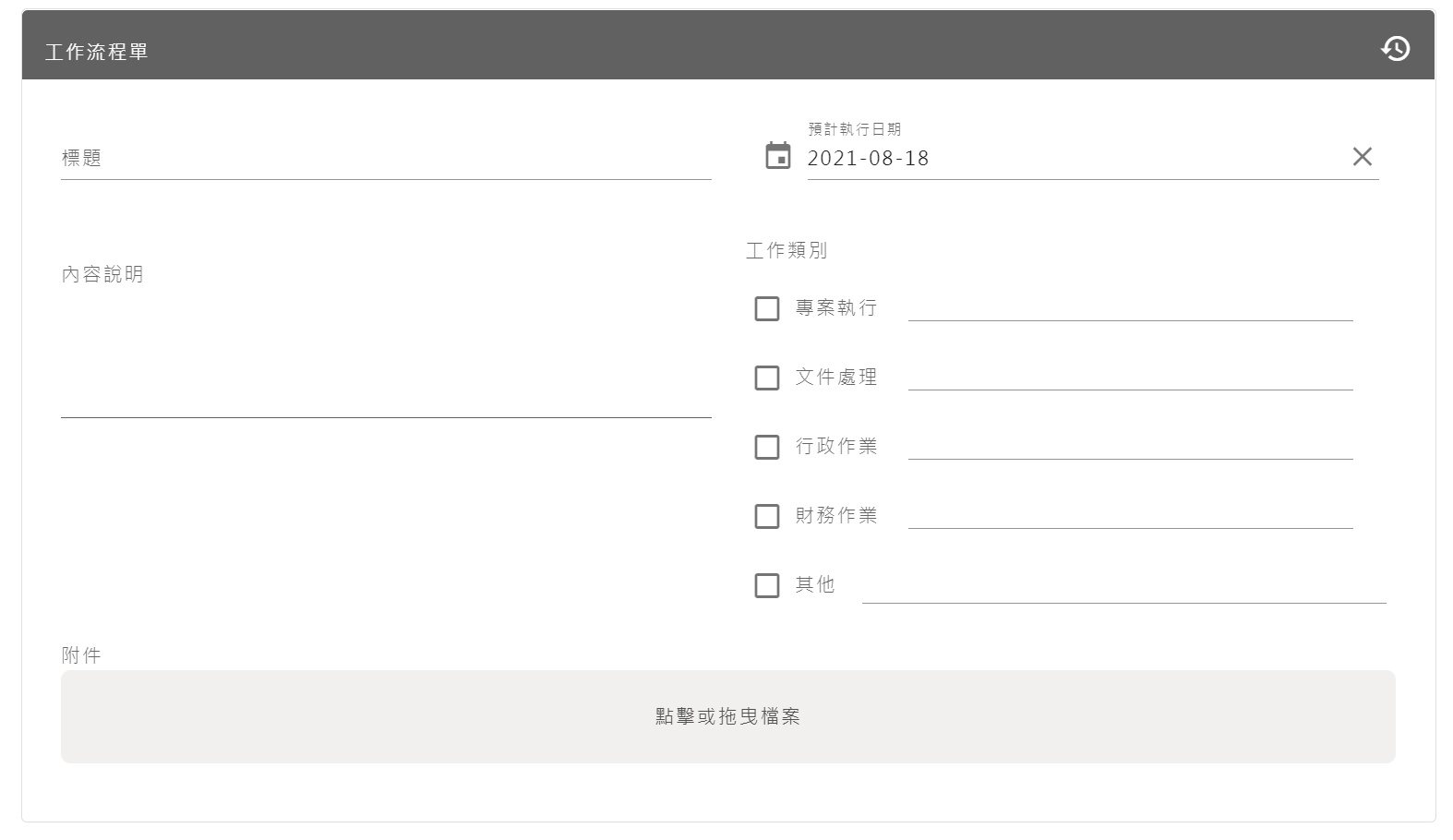Check the 專案執行 checkbox
1453x840 pixels.
[x=767, y=308]
